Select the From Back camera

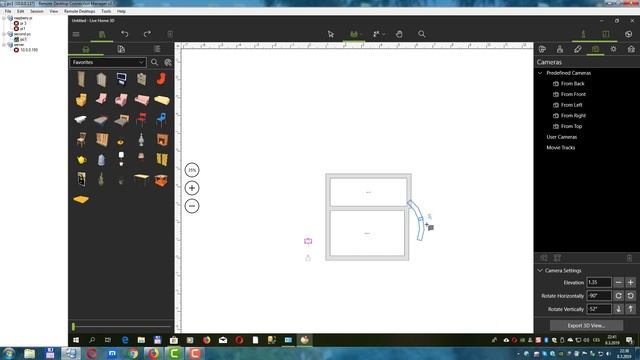coord(572,84)
